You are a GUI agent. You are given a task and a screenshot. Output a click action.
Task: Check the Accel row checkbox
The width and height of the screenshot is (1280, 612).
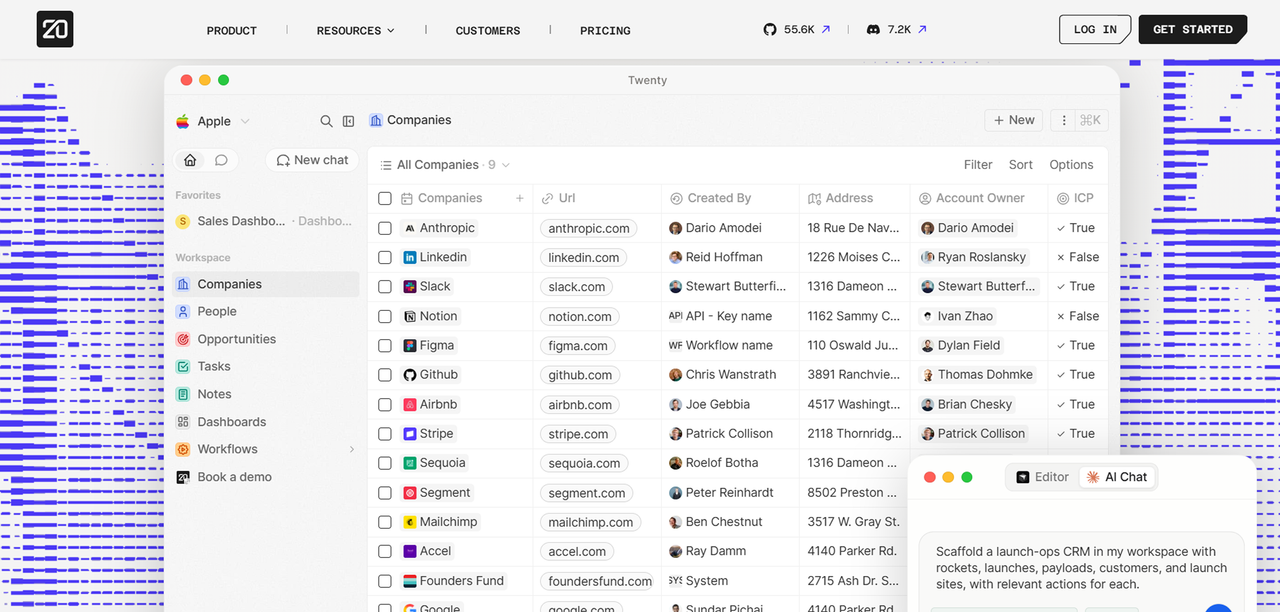pyautogui.click(x=385, y=551)
